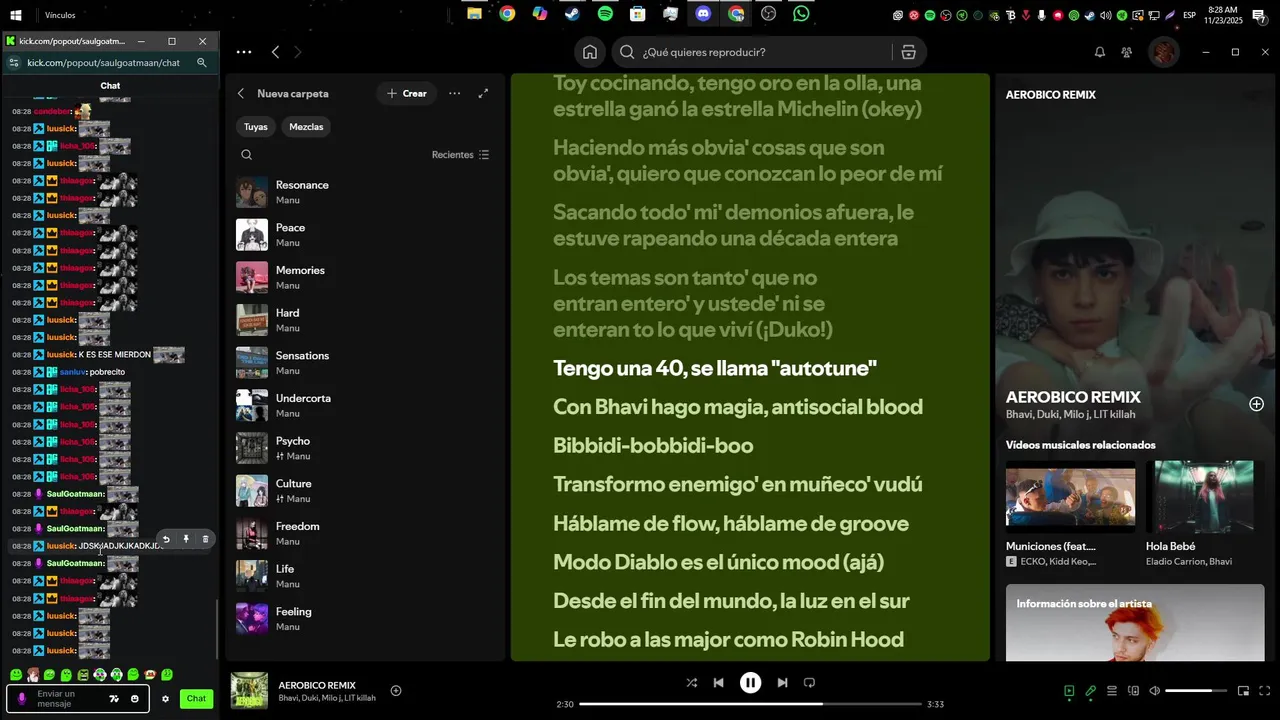Screen dimensions: 1280x720
Task: Click the 7TV icon in chat input
Action: [114, 699]
